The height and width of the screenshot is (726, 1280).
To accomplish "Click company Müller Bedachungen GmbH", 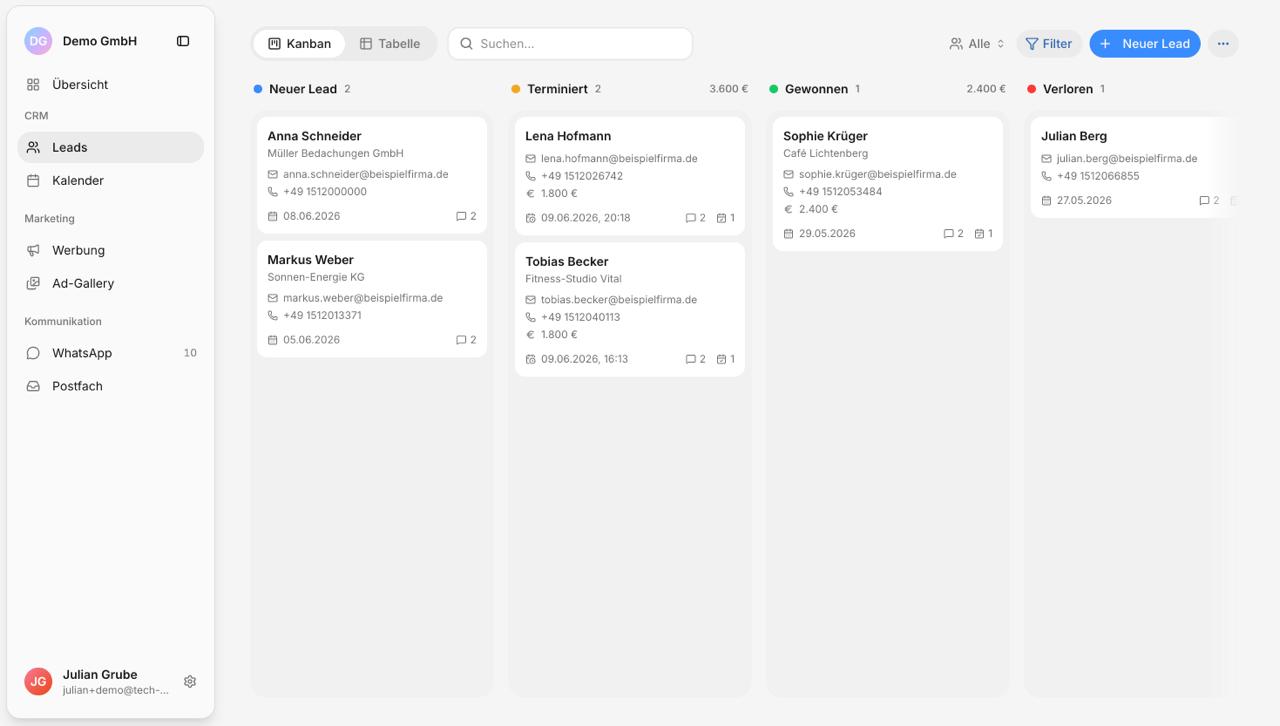I will pyautogui.click(x=335, y=154).
